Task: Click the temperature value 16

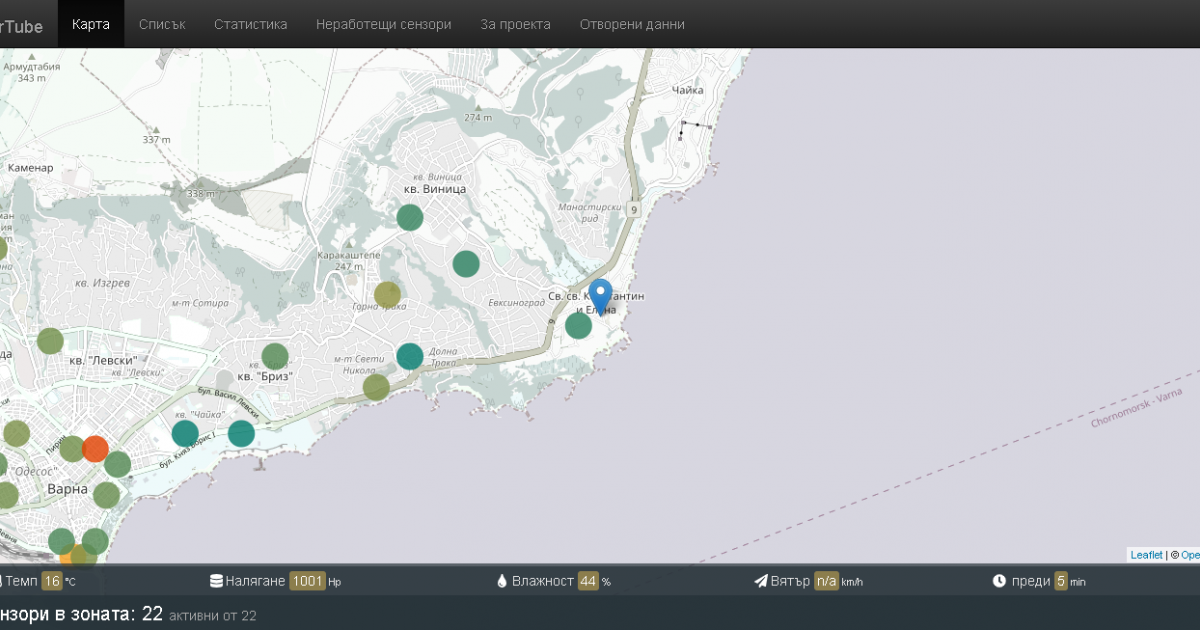Action: coord(52,581)
